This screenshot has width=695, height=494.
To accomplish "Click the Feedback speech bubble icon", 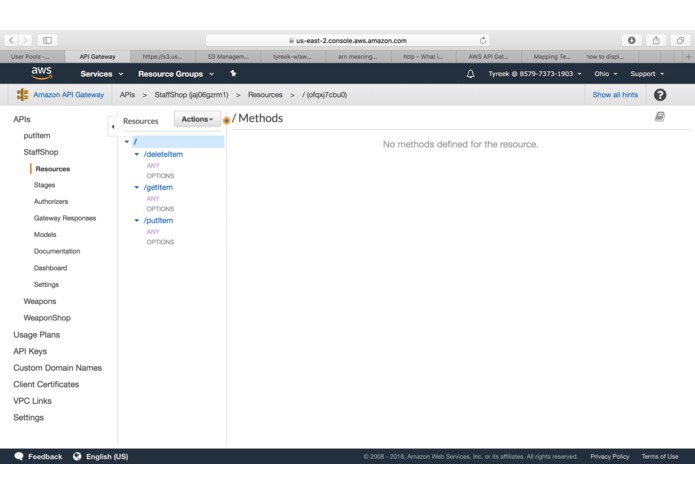I will click(19, 456).
